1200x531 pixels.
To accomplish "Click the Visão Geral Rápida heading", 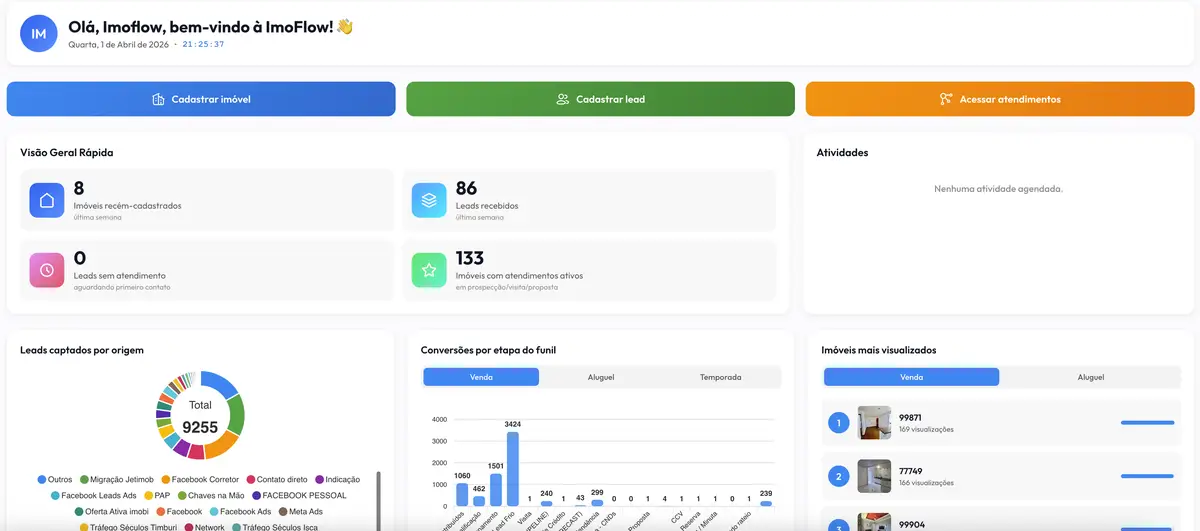I will point(67,153).
